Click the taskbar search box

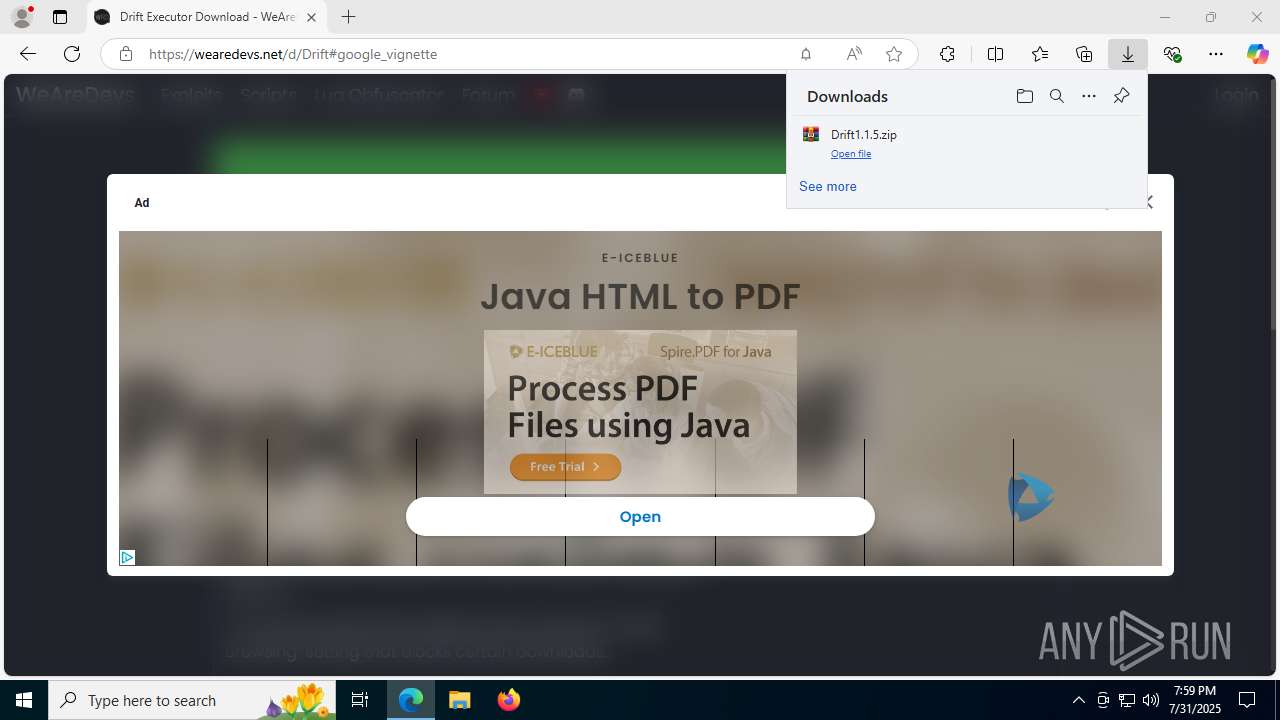[192, 700]
